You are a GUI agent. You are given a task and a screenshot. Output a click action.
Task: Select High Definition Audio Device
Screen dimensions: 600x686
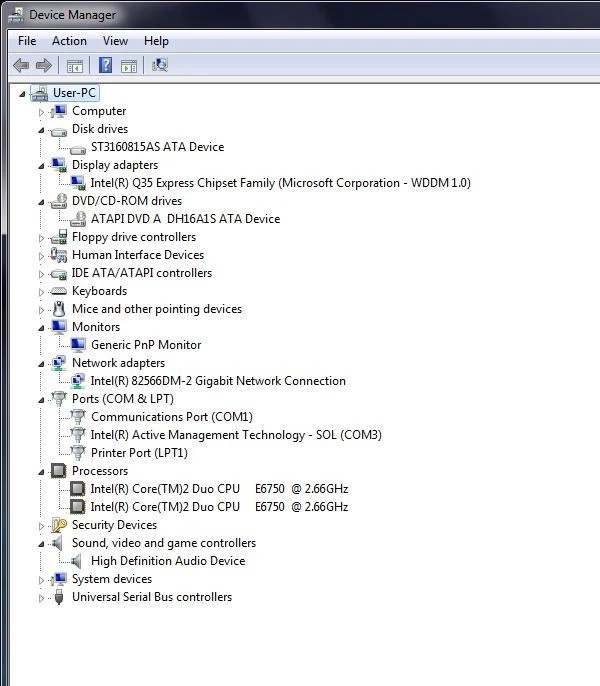point(168,560)
